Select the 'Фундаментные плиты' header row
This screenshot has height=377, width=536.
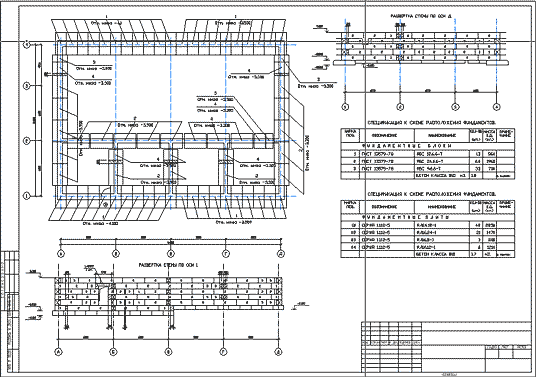click(428, 217)
